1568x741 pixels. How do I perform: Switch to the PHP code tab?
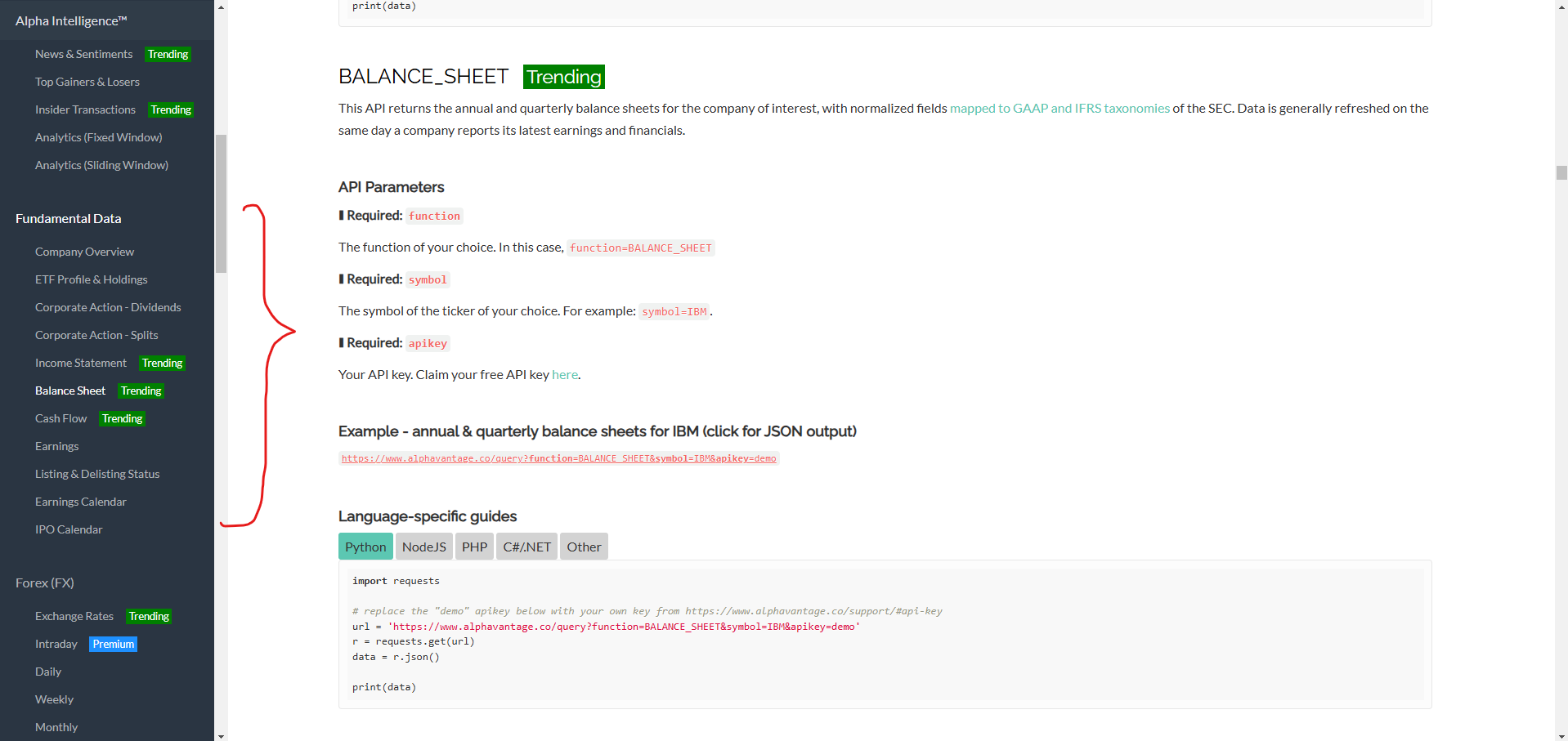[474, 547]
